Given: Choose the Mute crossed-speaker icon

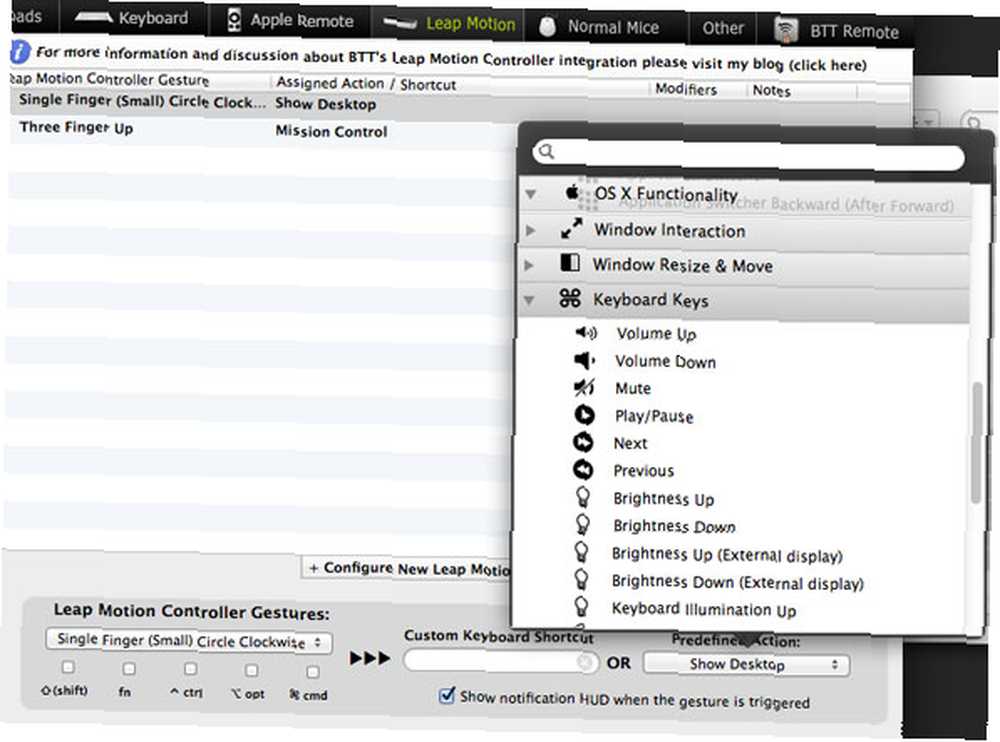Looking at the screenshot, I should 584,387.
